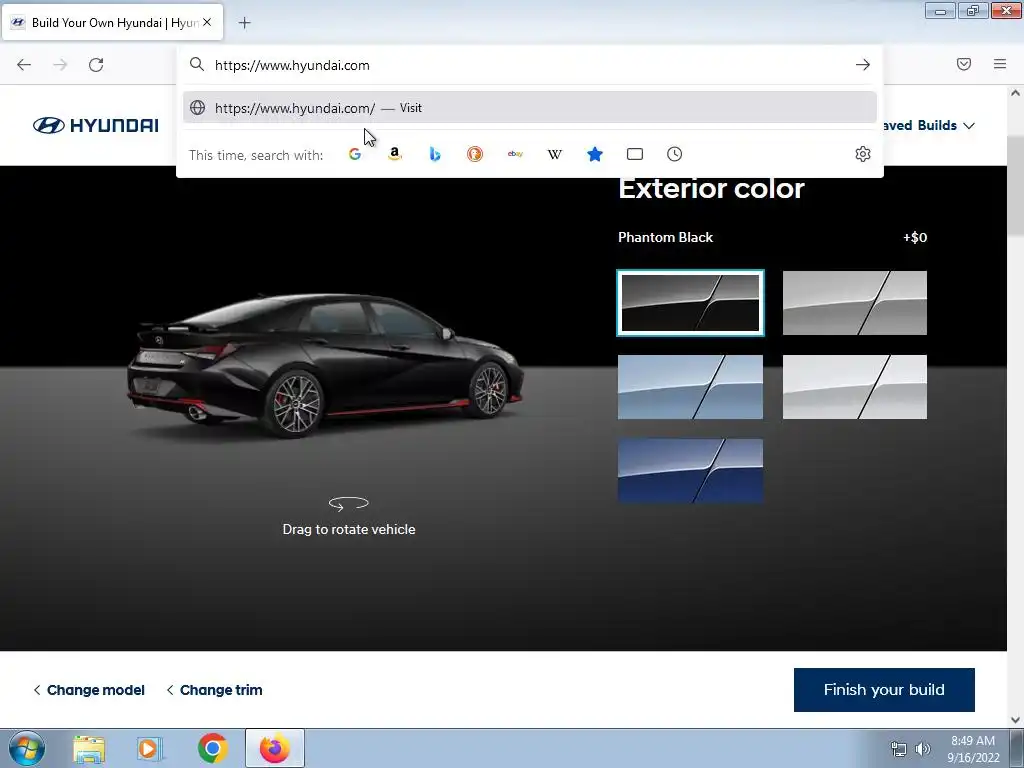The width and height of the screenshot is (1024, 768).
Task: Click scrollbar up arrow
Action: pos(1015,93)
